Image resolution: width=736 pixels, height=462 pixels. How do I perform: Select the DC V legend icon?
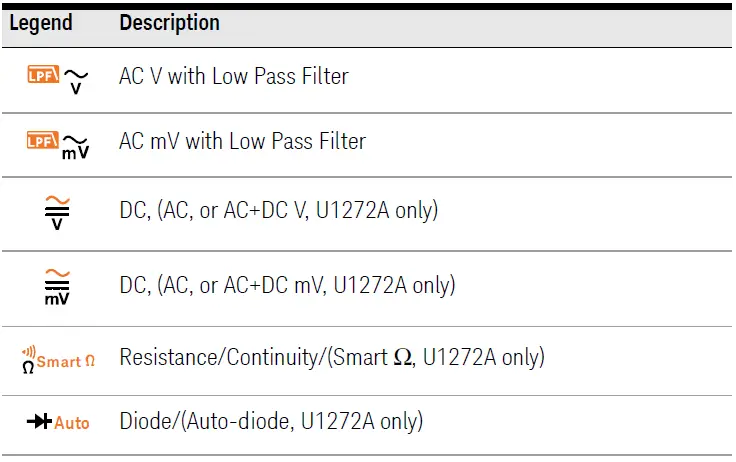pos(59,211)
